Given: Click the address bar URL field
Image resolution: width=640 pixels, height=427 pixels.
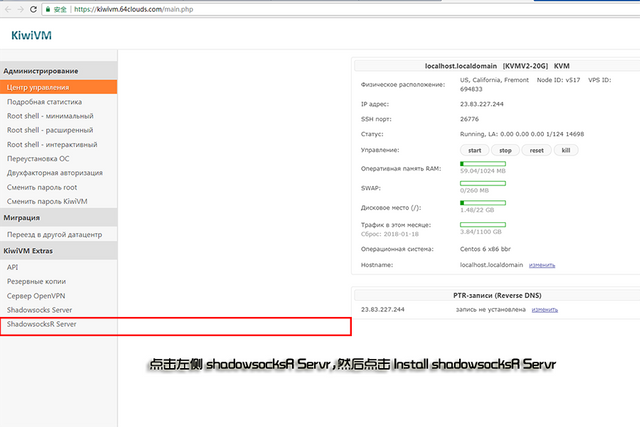Looking at the screenshot, I should click(x=342, y=9).
